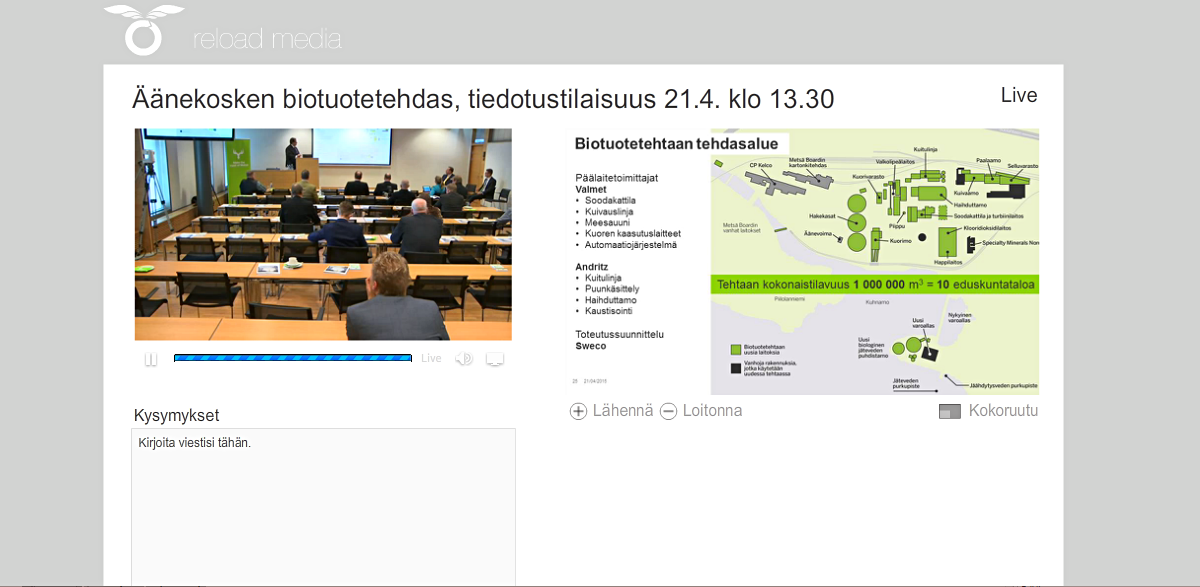Click the live video picture
The image size is (1200, 587).
(323, 235)
